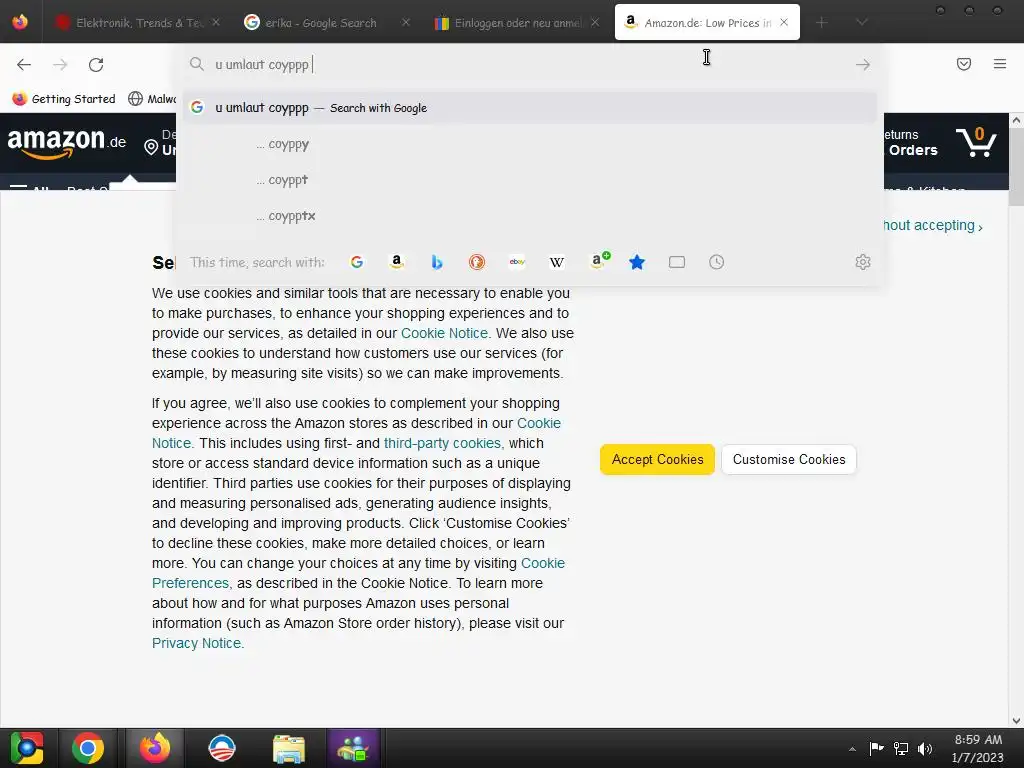Open the Amazon shopping cart
Image resolution: width=1024 pixels, height=768 pixels.
(x=976, y=142)
